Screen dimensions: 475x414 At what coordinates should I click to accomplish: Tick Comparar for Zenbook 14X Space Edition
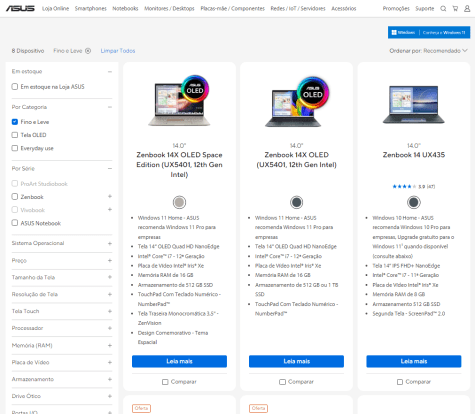tap(165, 382)
